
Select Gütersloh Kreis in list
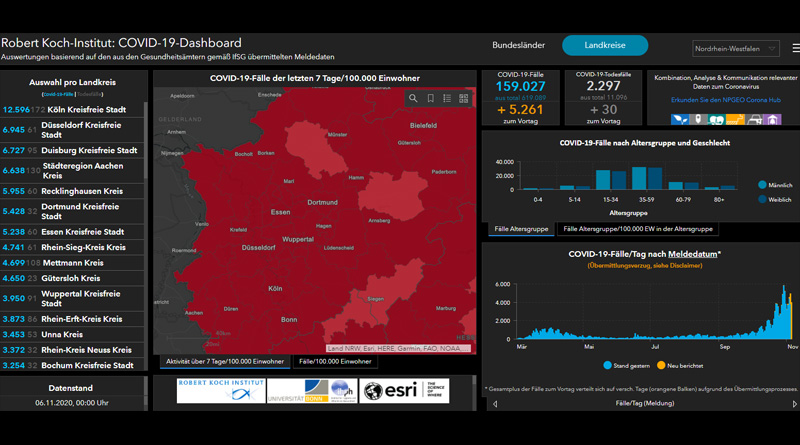click(x=72, y=278)
